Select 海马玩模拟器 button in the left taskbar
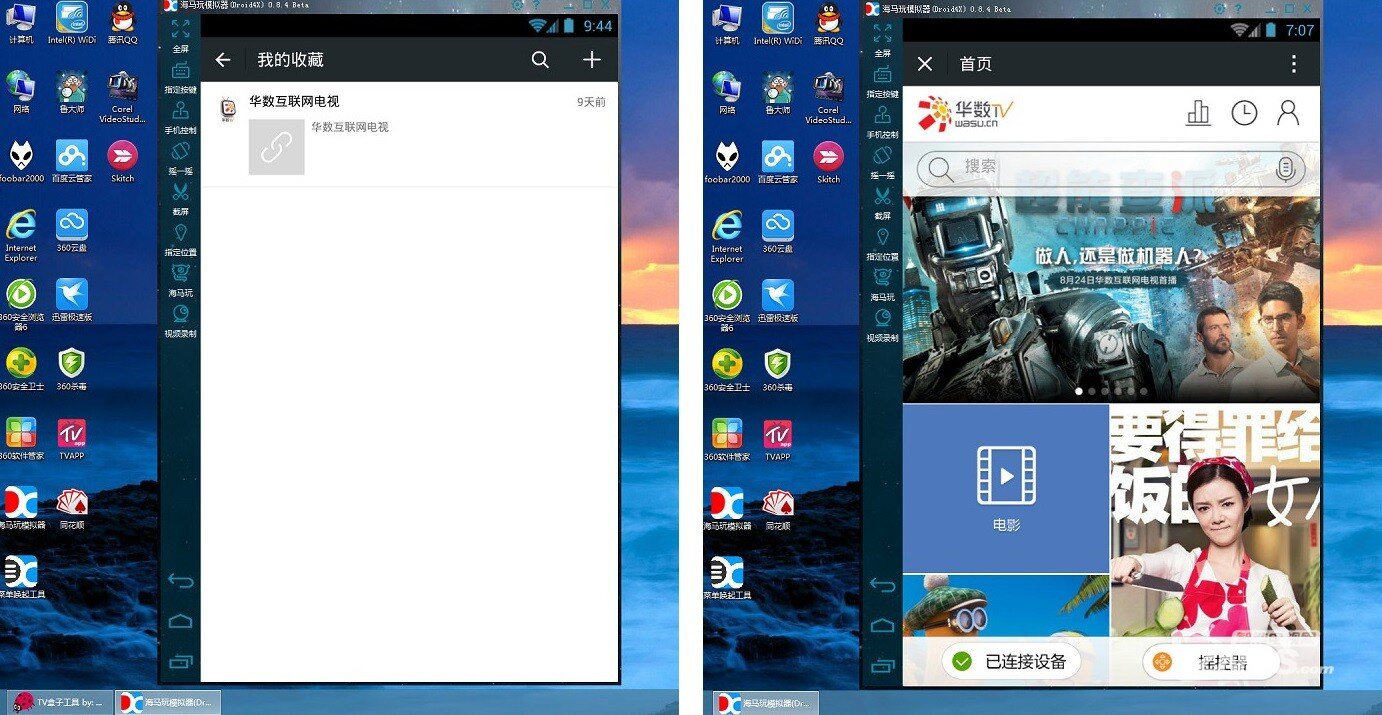The width and height of the screenshot is (1382, 715). click(167, 702)
